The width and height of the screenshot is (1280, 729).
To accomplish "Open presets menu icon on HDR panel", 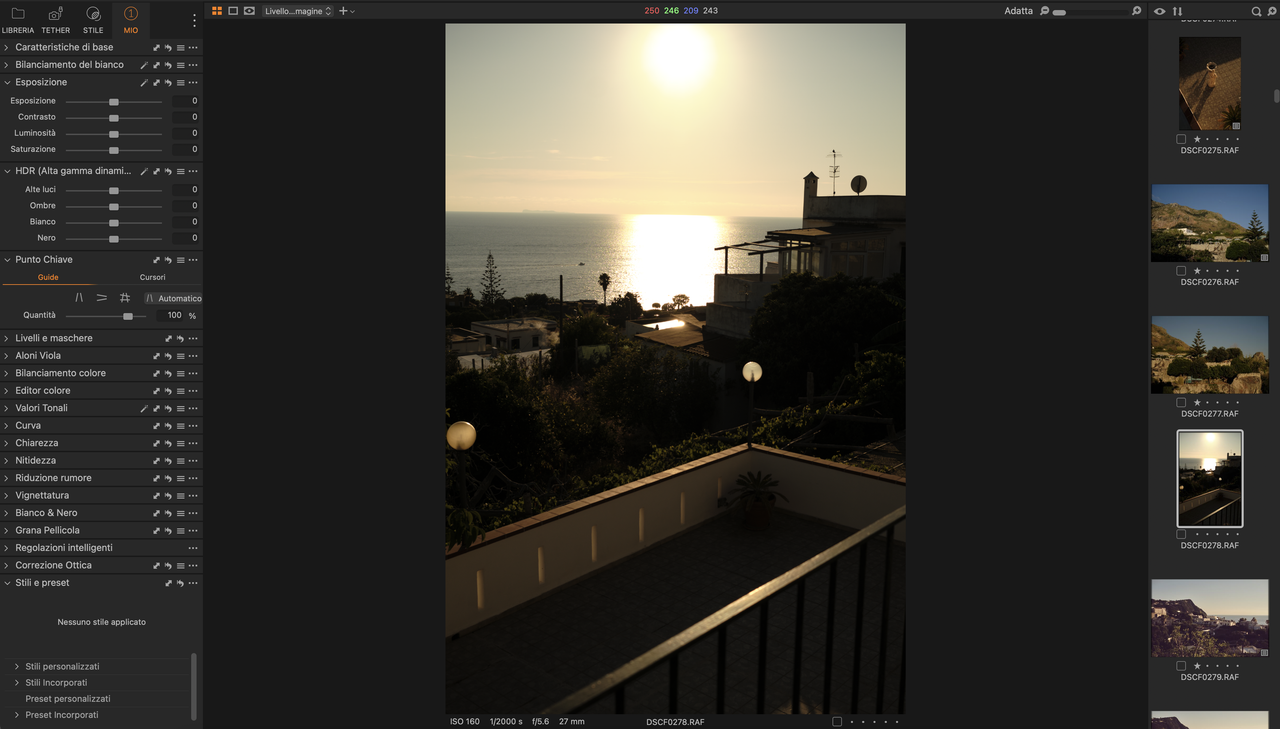I will tap(180, 171).
